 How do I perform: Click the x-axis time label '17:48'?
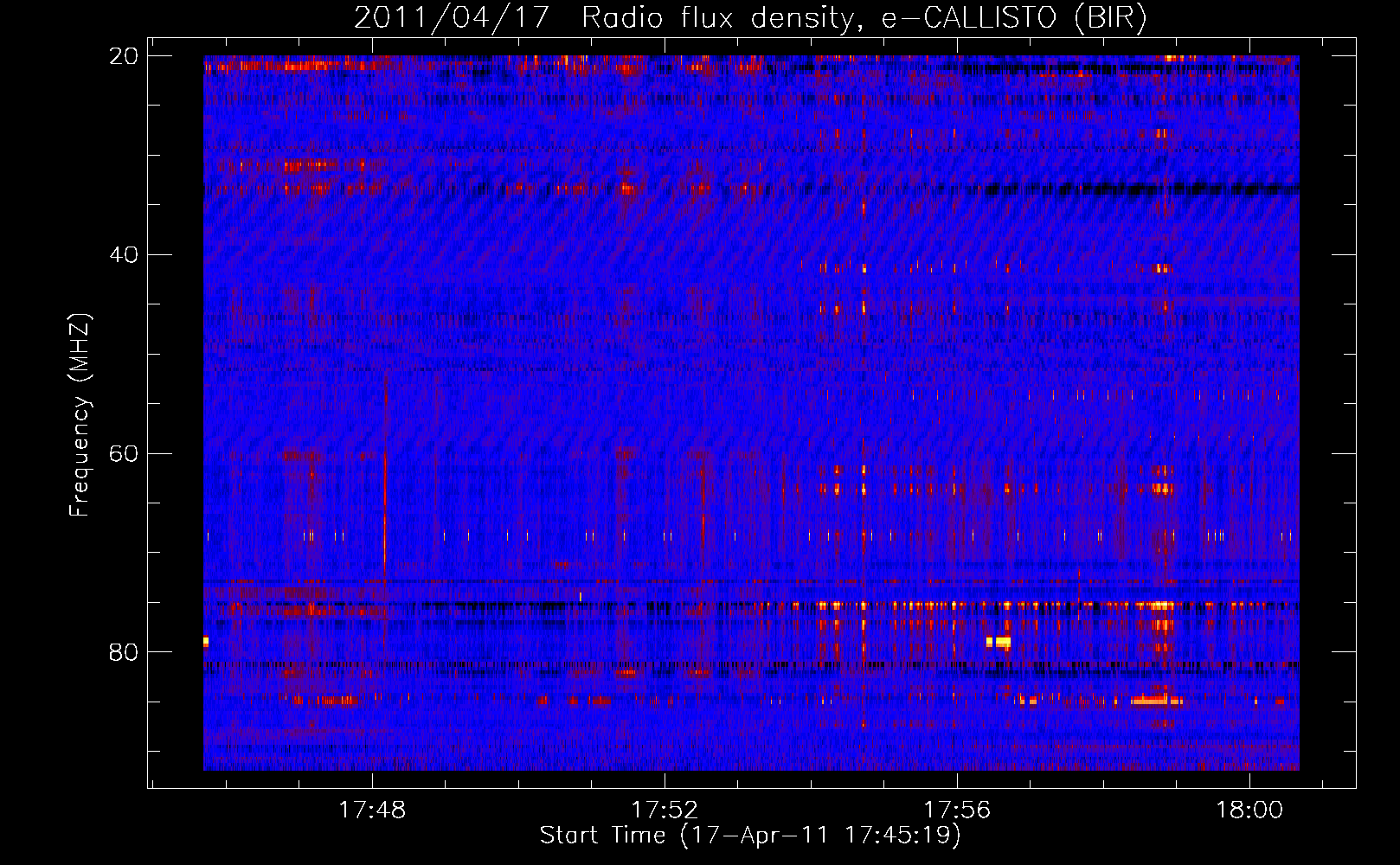(372, 811)
